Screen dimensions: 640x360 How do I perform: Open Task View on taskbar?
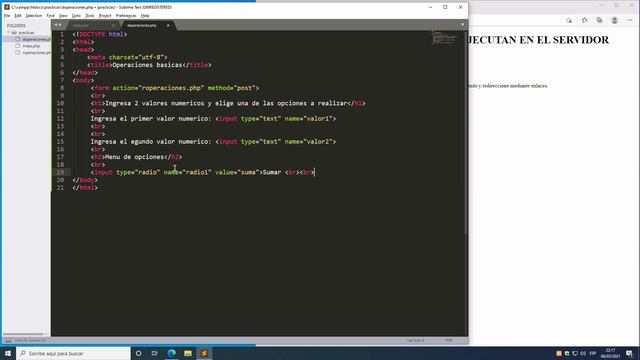(x=155, y=353)
